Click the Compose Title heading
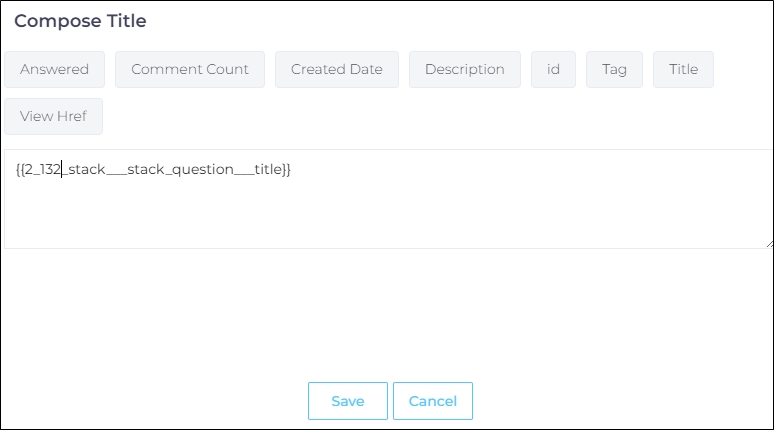 click(80, 21)
